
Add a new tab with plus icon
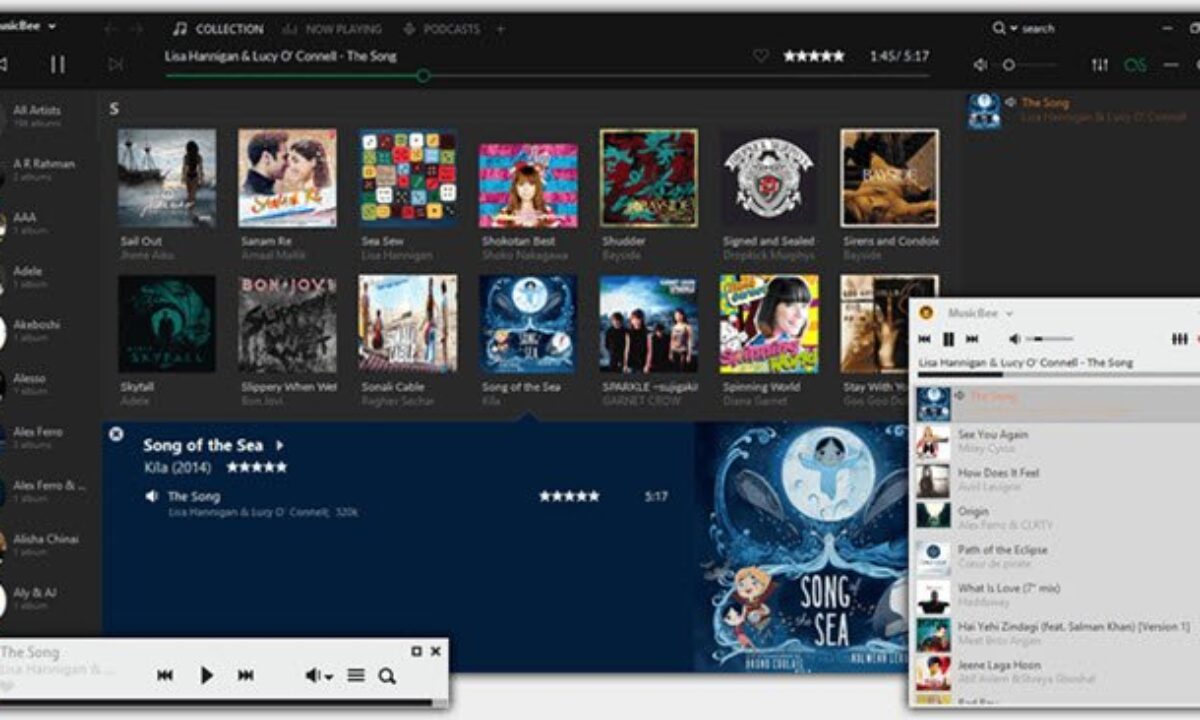[x=501, y=29]
